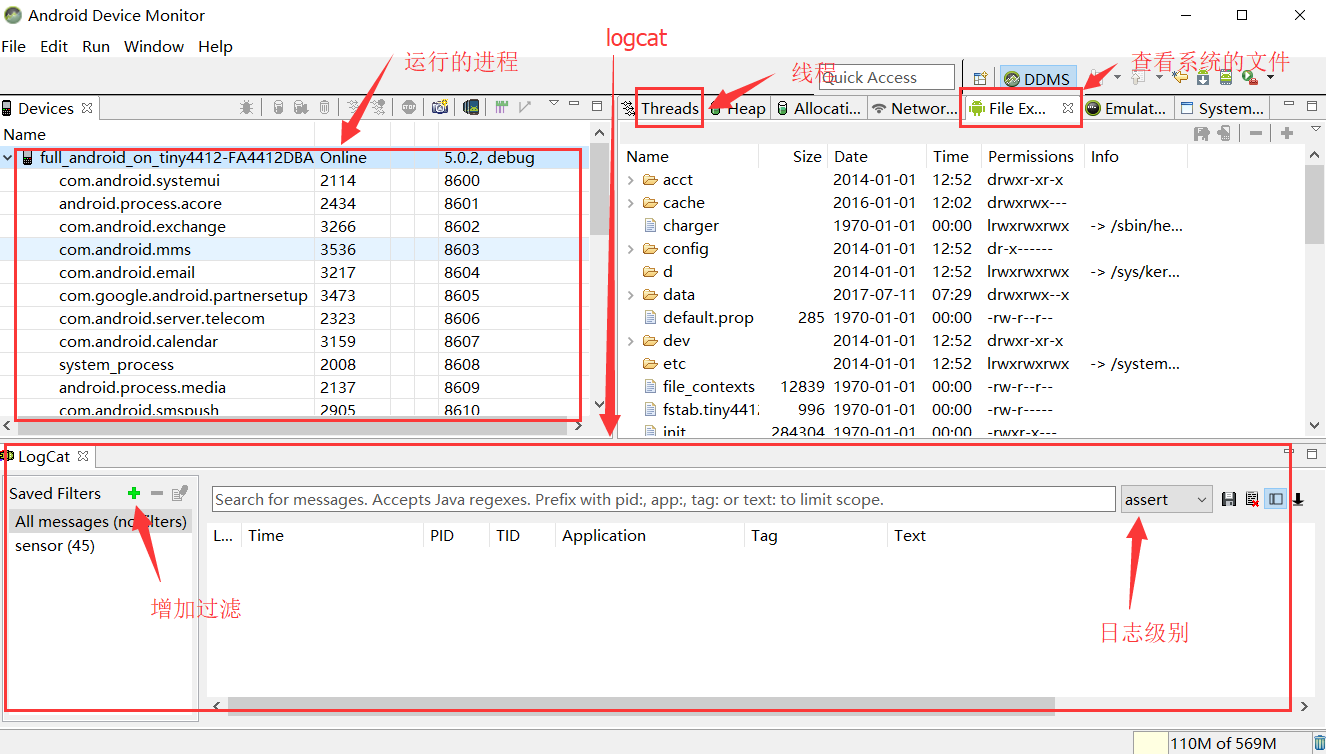
Task: Click the Dump View Hierarchy icon
Action: click(x=471, y=107)
